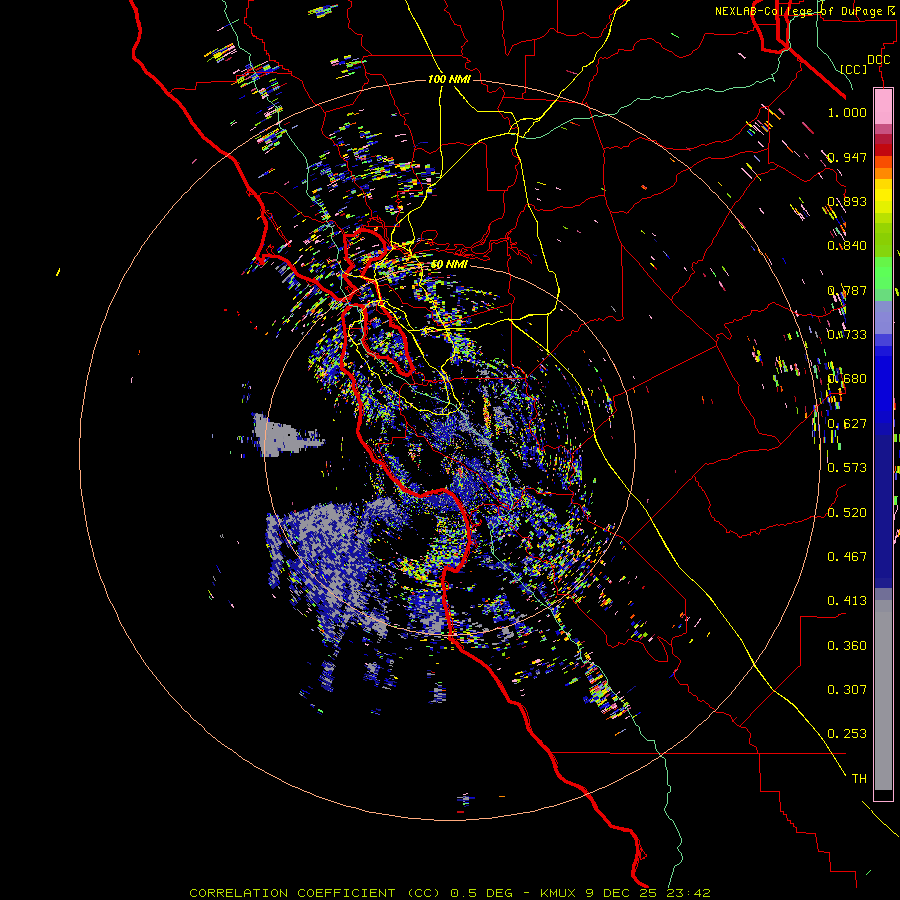Click the 0.520 legend value
Viewport: 900px width, 900px height.
(847, 512)
